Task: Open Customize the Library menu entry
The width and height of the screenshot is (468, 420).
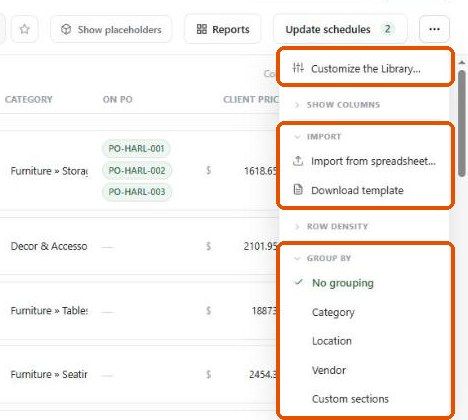Action: pyautogui.click(x=366, y=68)
